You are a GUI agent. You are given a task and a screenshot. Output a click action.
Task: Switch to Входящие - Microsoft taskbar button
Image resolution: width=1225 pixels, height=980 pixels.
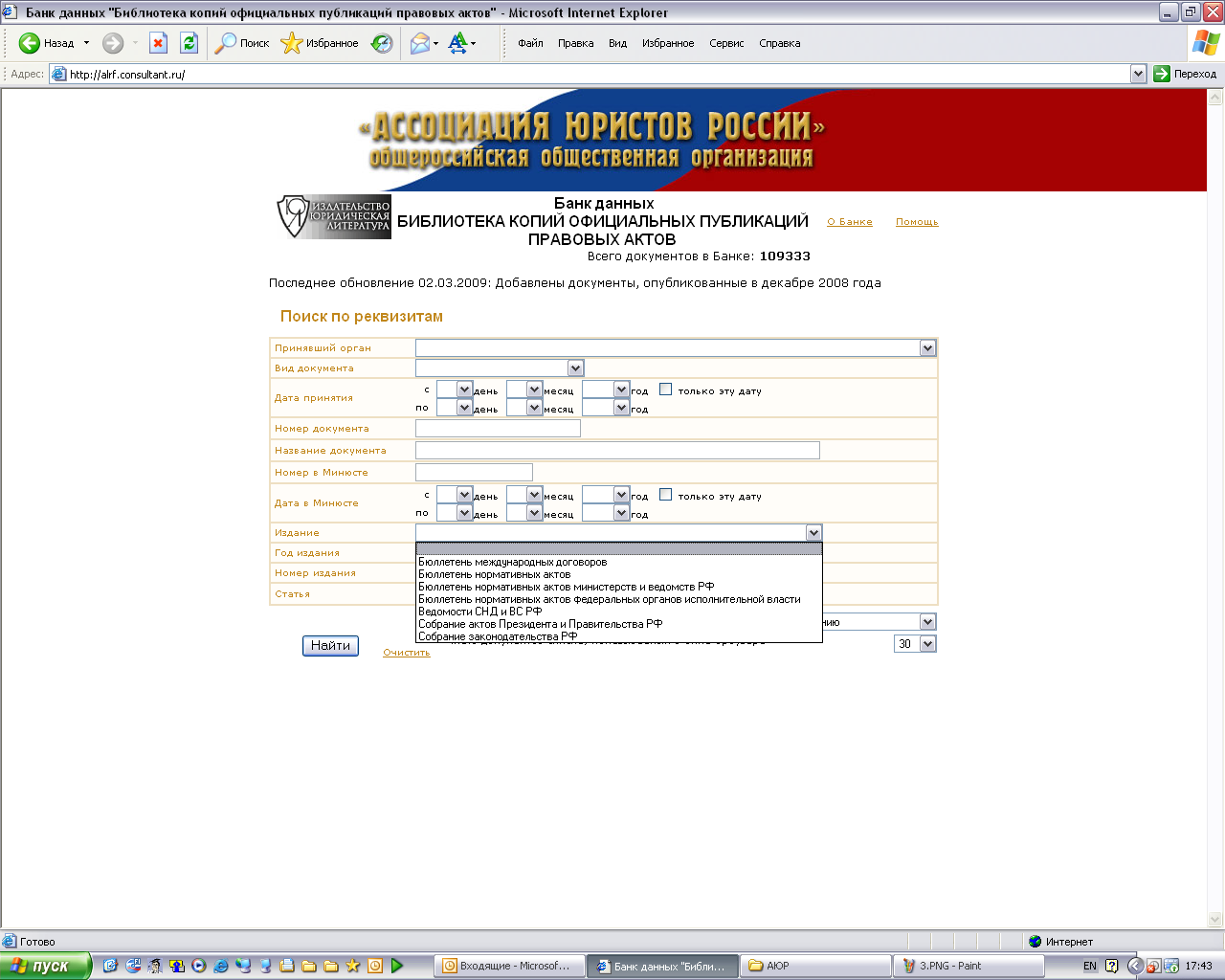tap(508, 966)
